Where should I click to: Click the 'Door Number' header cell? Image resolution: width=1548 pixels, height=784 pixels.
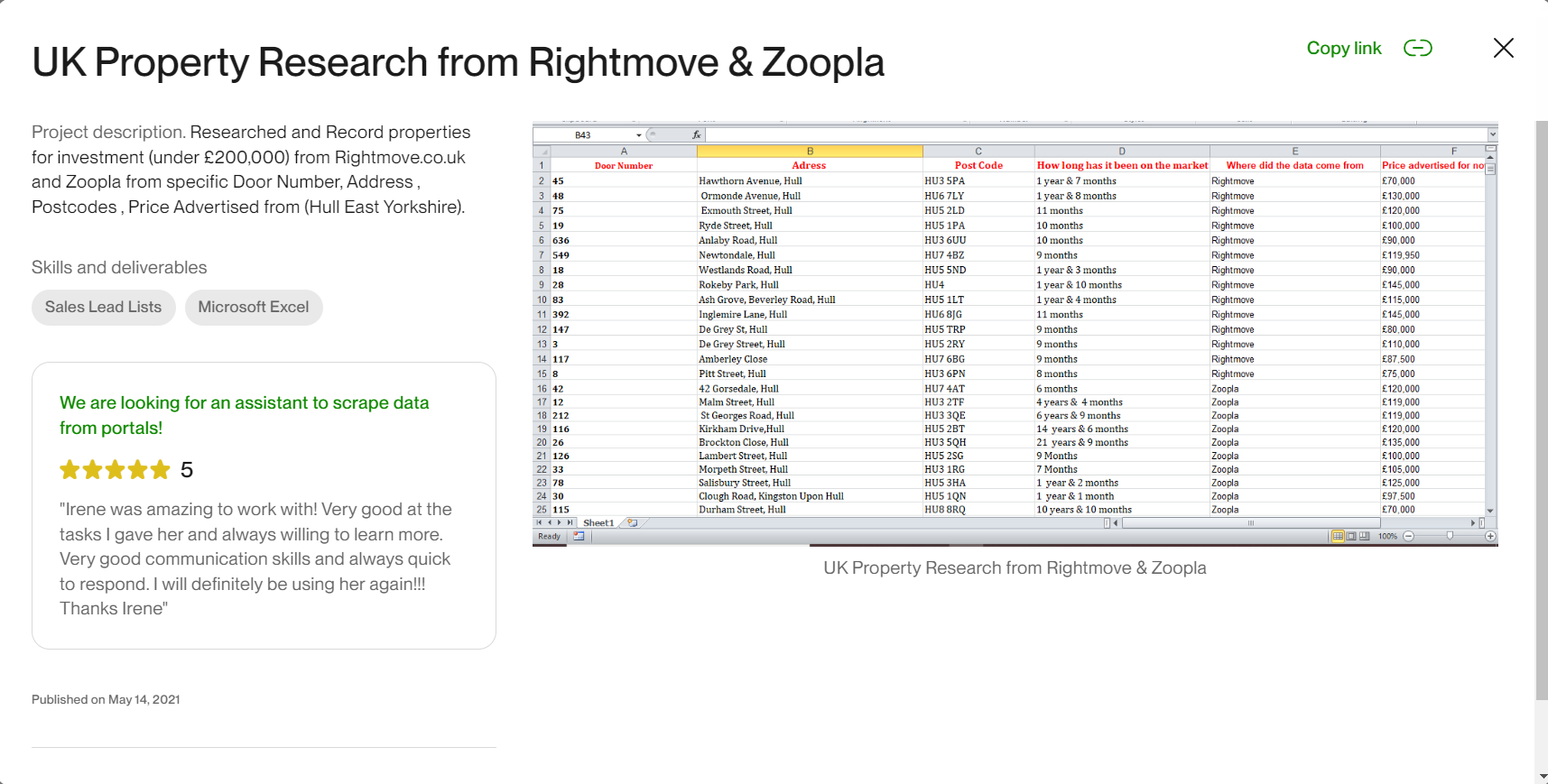point(624,166)
